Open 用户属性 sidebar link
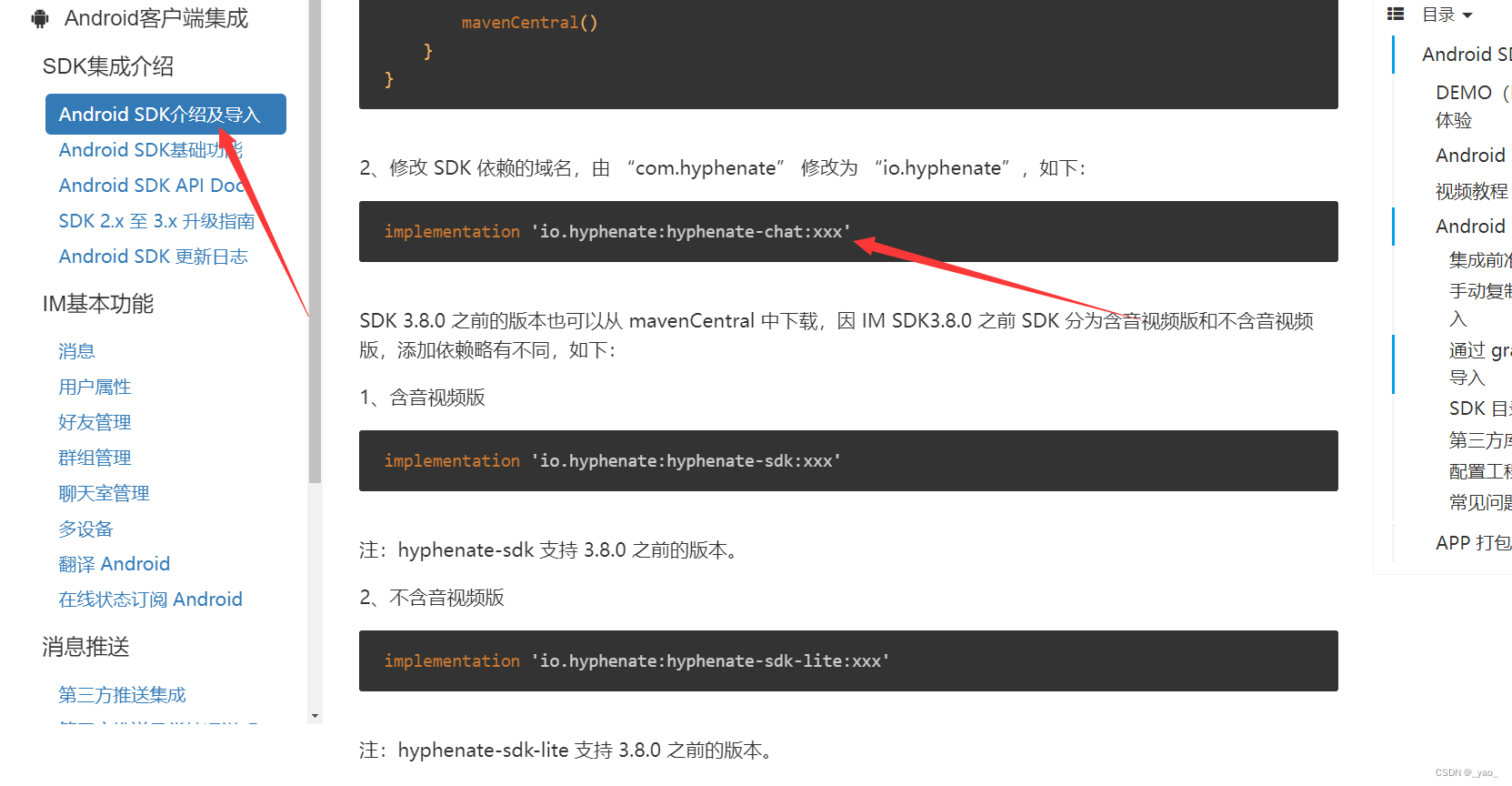This screenshot has height=786, width=1512. click(95, 387)
